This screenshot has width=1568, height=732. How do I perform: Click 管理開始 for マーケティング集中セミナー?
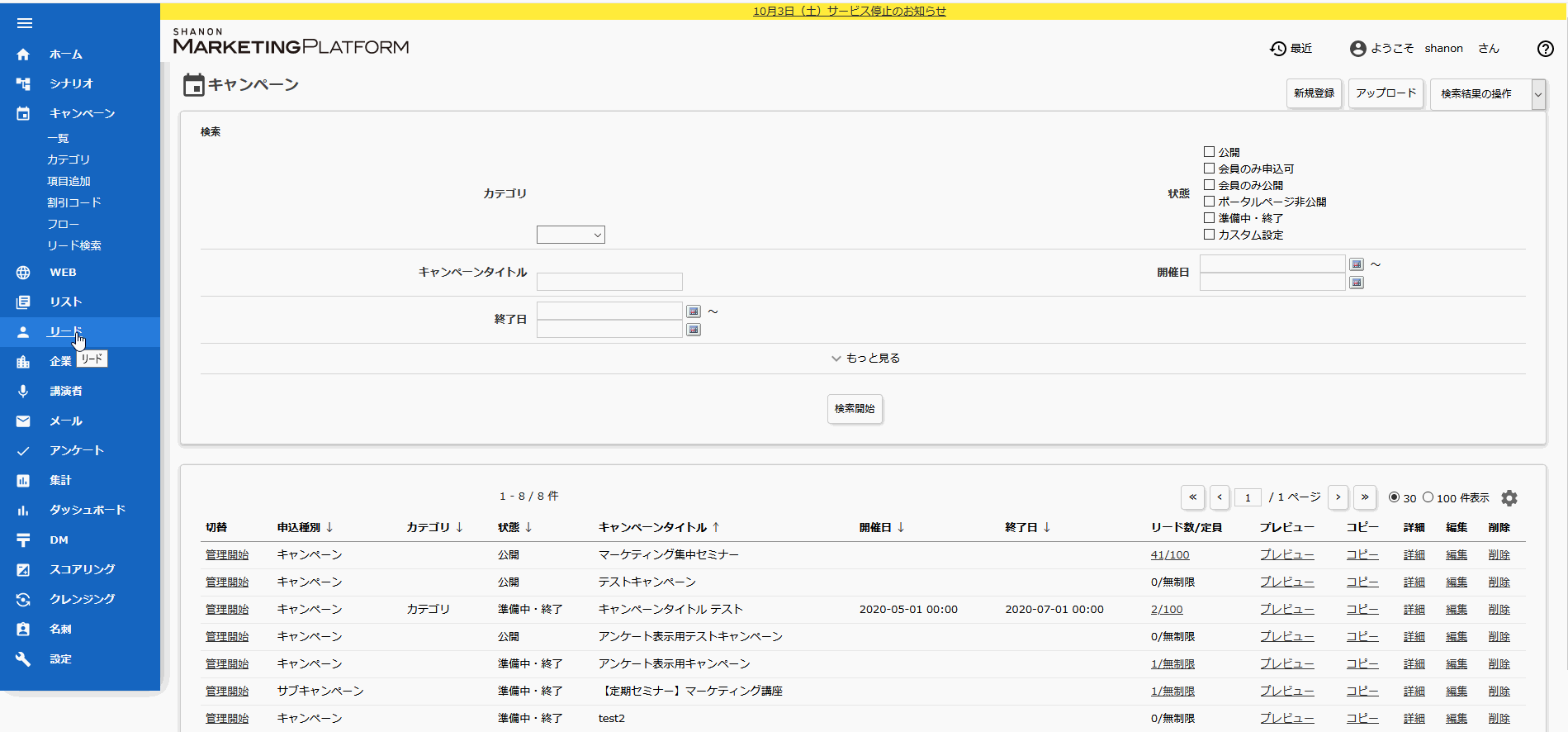pos(227,555)
